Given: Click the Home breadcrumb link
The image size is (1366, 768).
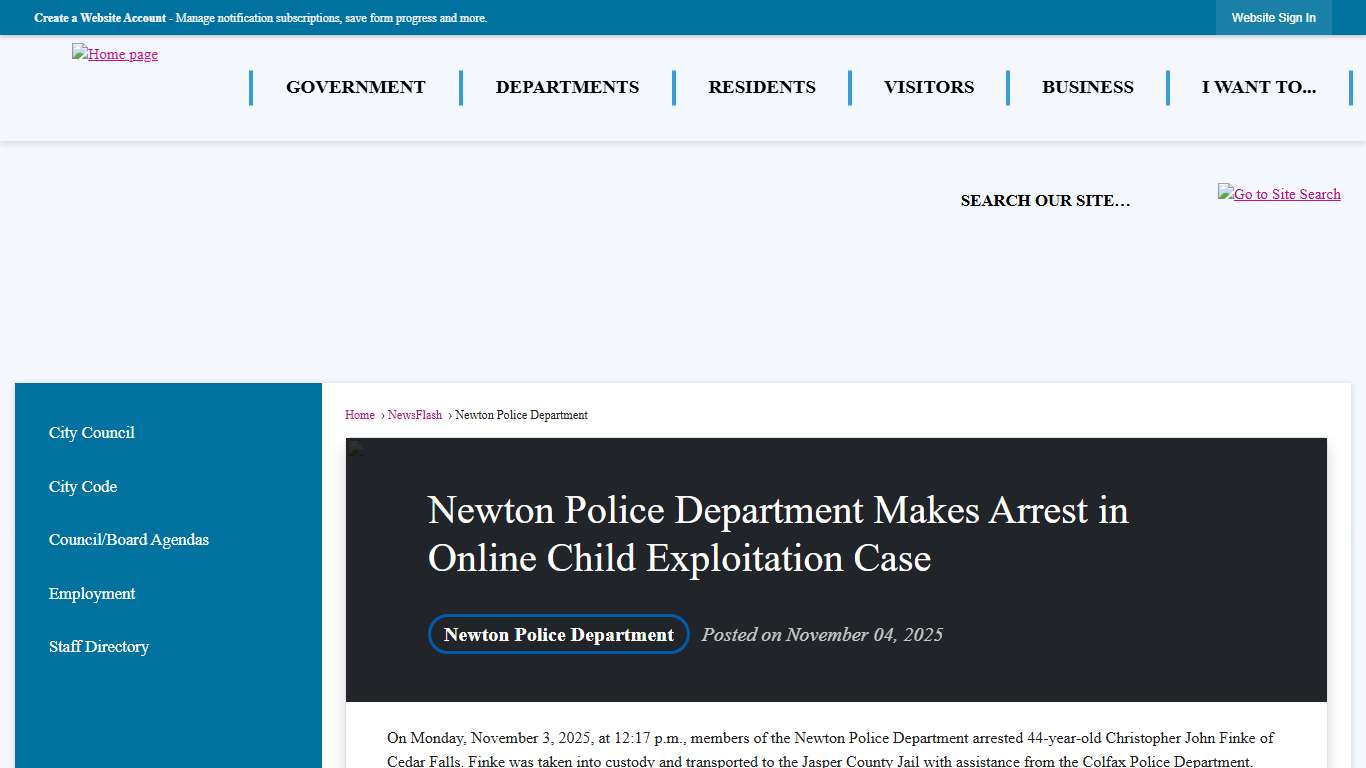Looking at the screenshot, I should (359, 414).
